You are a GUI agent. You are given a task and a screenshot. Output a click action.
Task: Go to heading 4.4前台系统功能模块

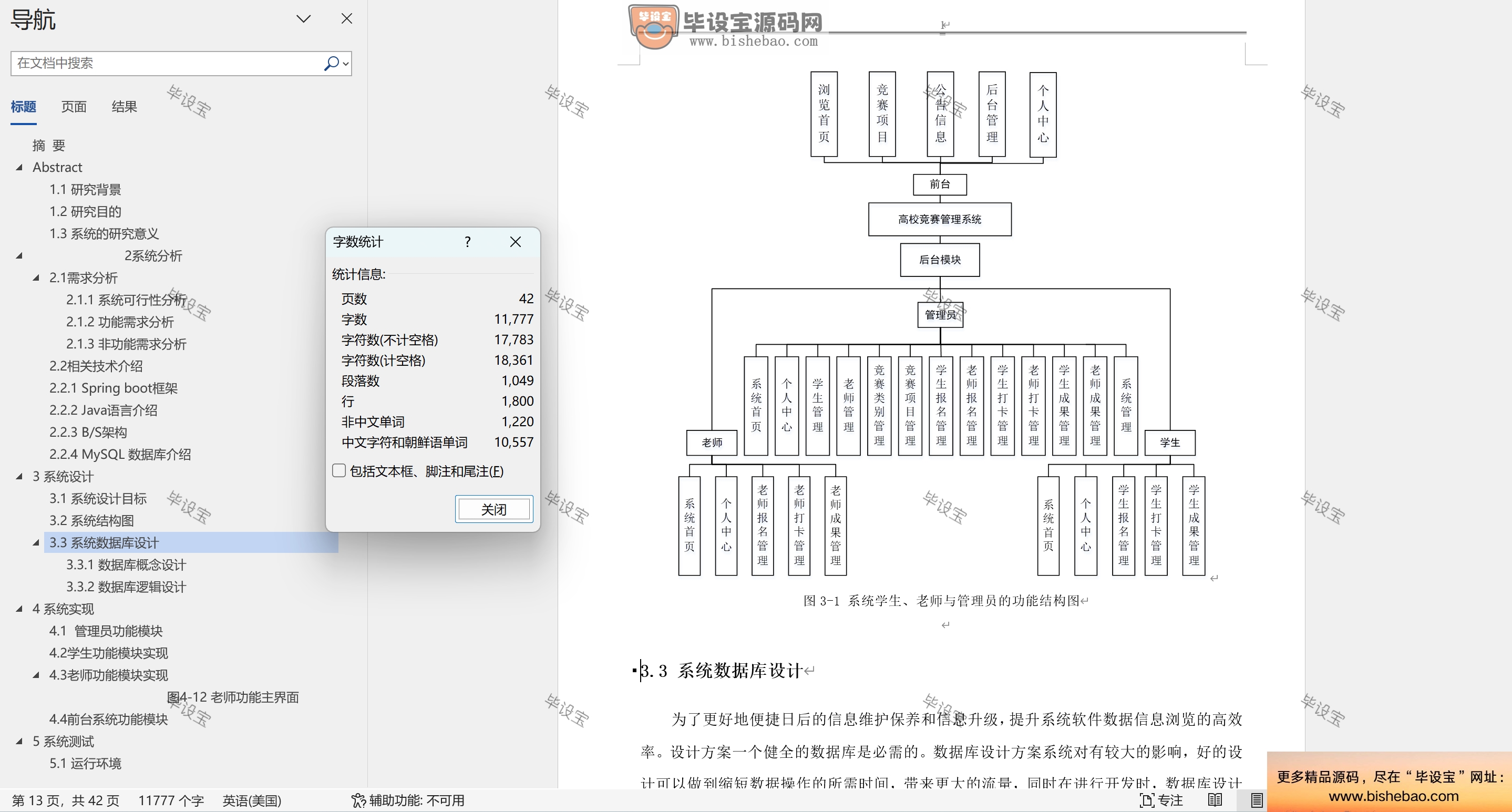click(x=109, y=719)
